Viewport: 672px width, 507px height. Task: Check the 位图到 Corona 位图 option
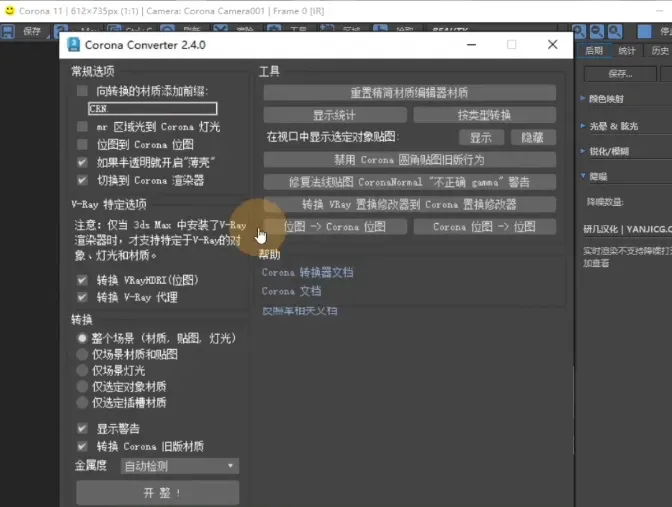click(x=82, y=144)
